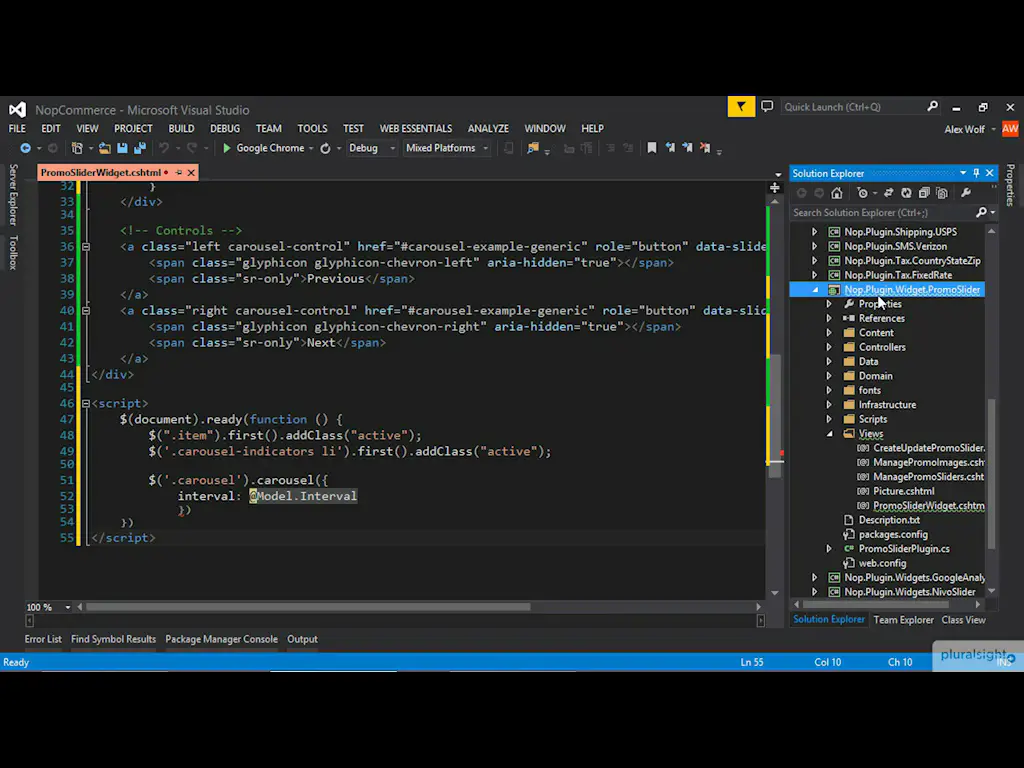
Task: Expand the Nop.Plugin.Shipping.USPS project
Action: coord(814,232)
